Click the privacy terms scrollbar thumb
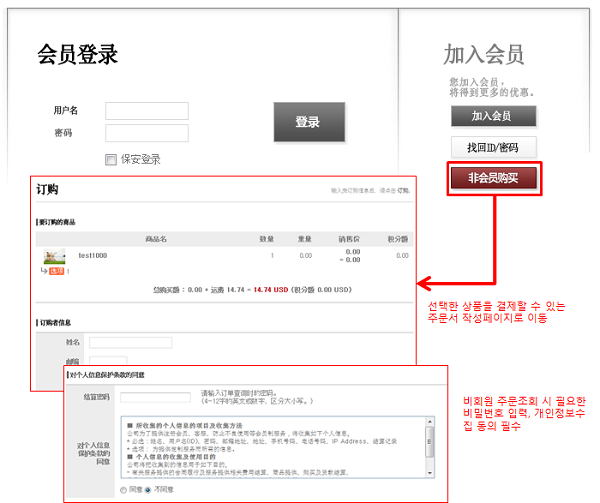Screen dimensions: 600x503 tap(430, 442)
